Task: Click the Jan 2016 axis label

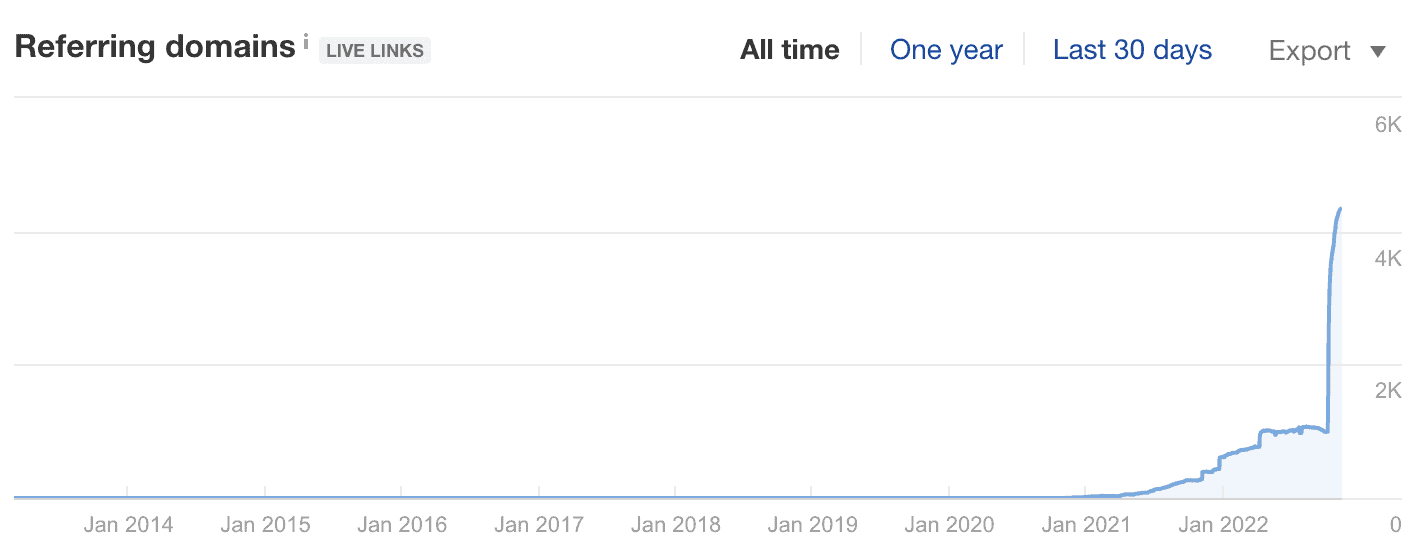Action: [402, 524]
